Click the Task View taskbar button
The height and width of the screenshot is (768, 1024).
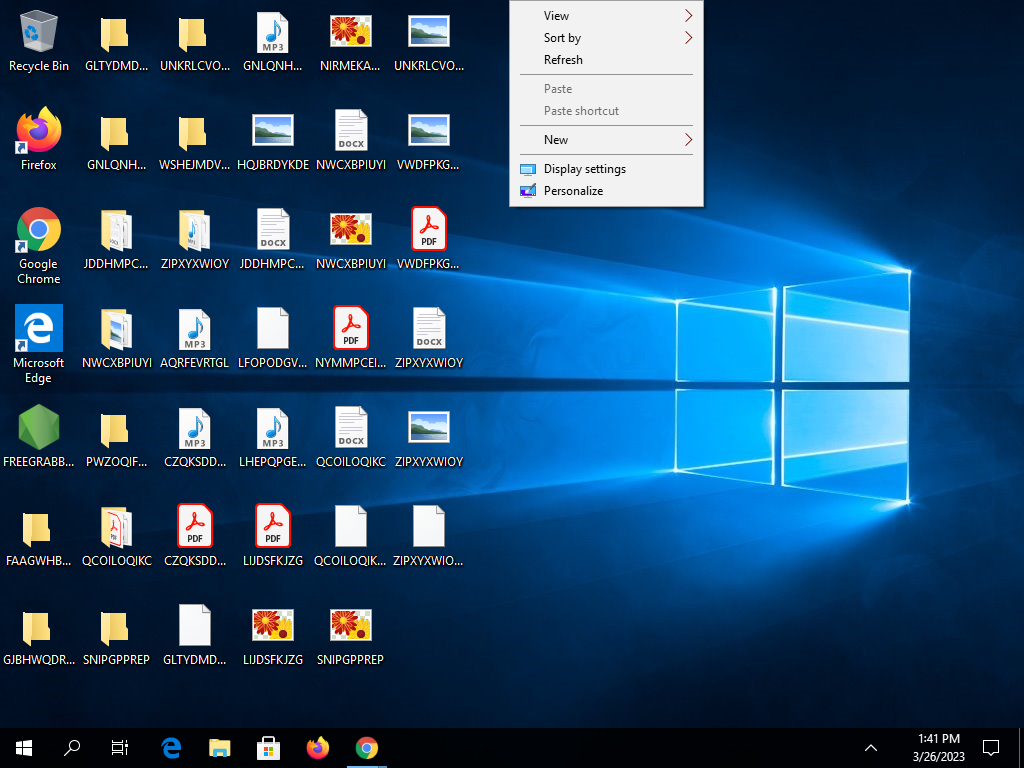120,747
